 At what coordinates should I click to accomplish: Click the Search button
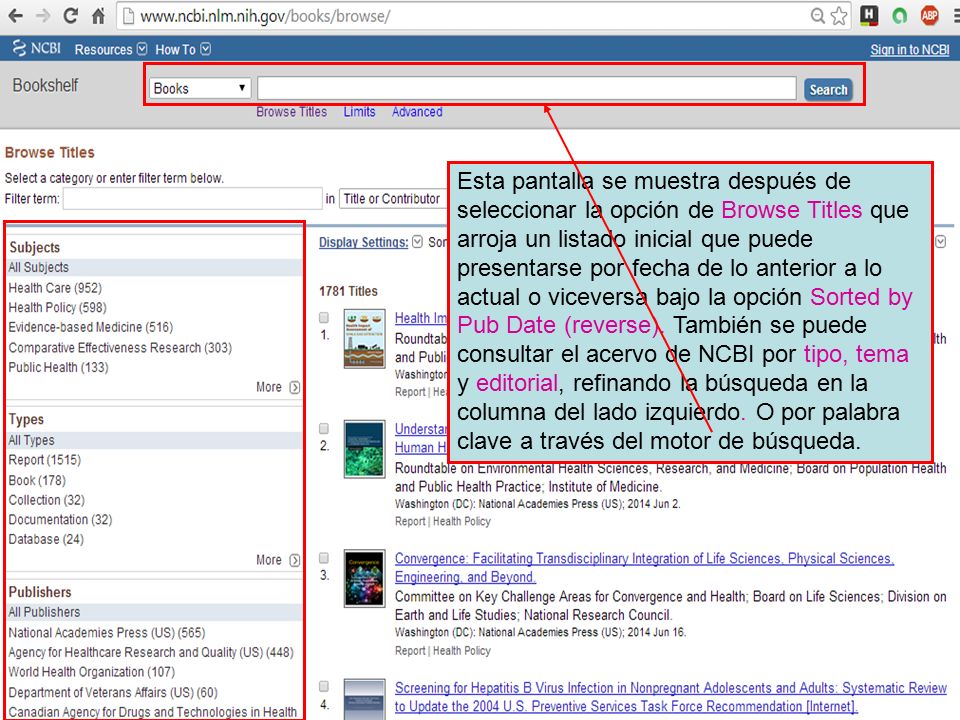(828, 89)
